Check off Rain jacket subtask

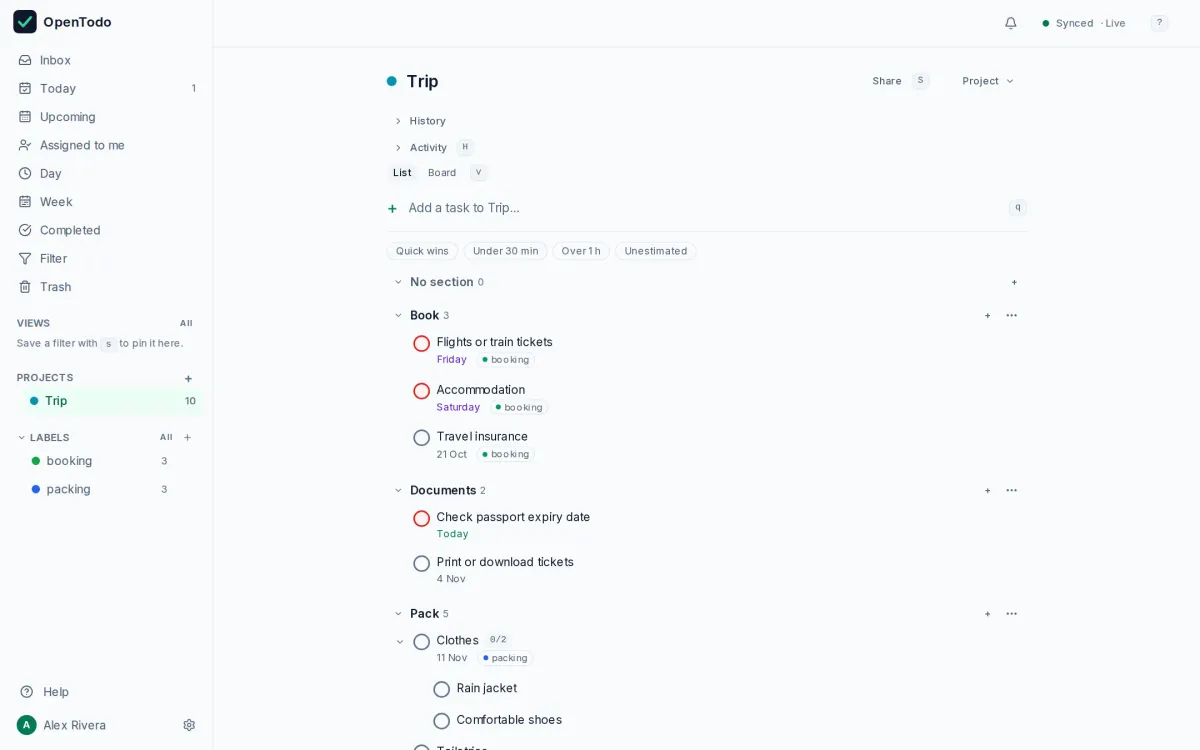click(442, 689)
